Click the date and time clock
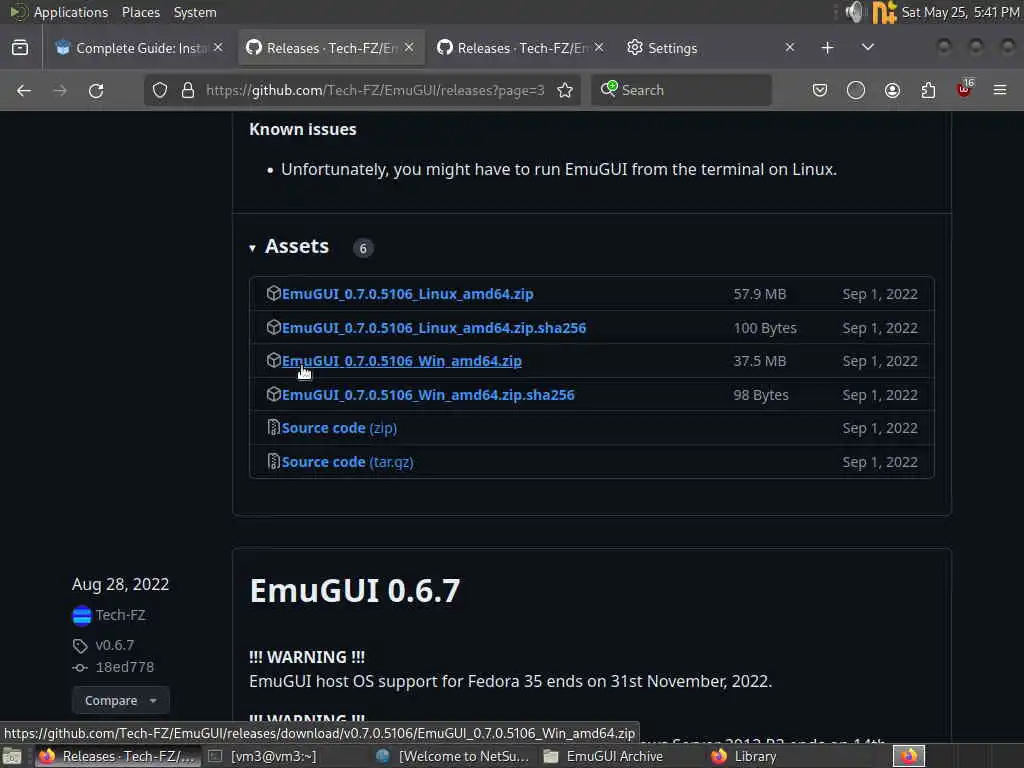The height and width of the screenshot is (768, 1024). tap(960, 12)
